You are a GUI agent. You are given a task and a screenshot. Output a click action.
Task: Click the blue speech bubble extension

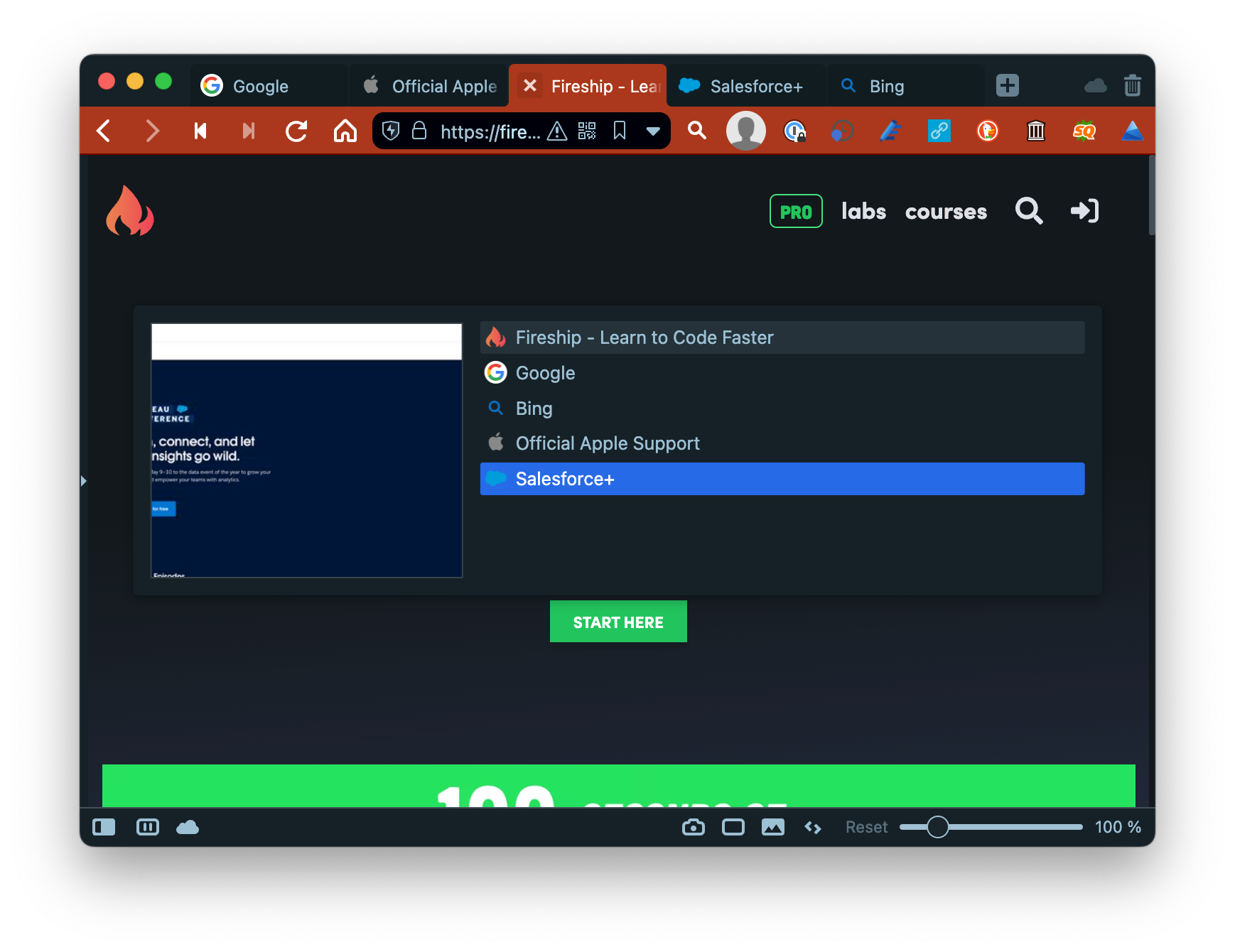842,131
